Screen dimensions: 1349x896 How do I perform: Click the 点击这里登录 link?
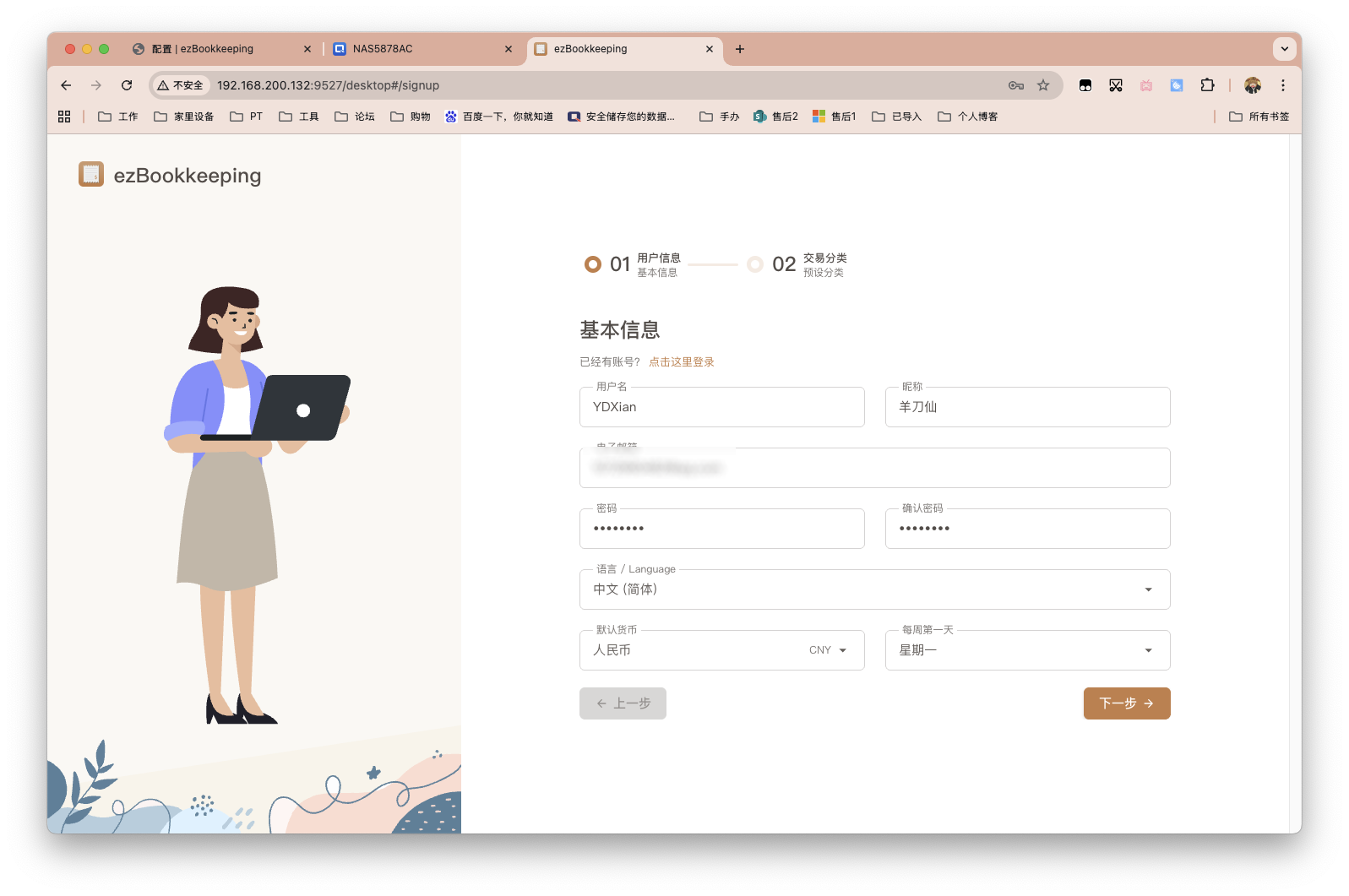(x=682, y=361)
